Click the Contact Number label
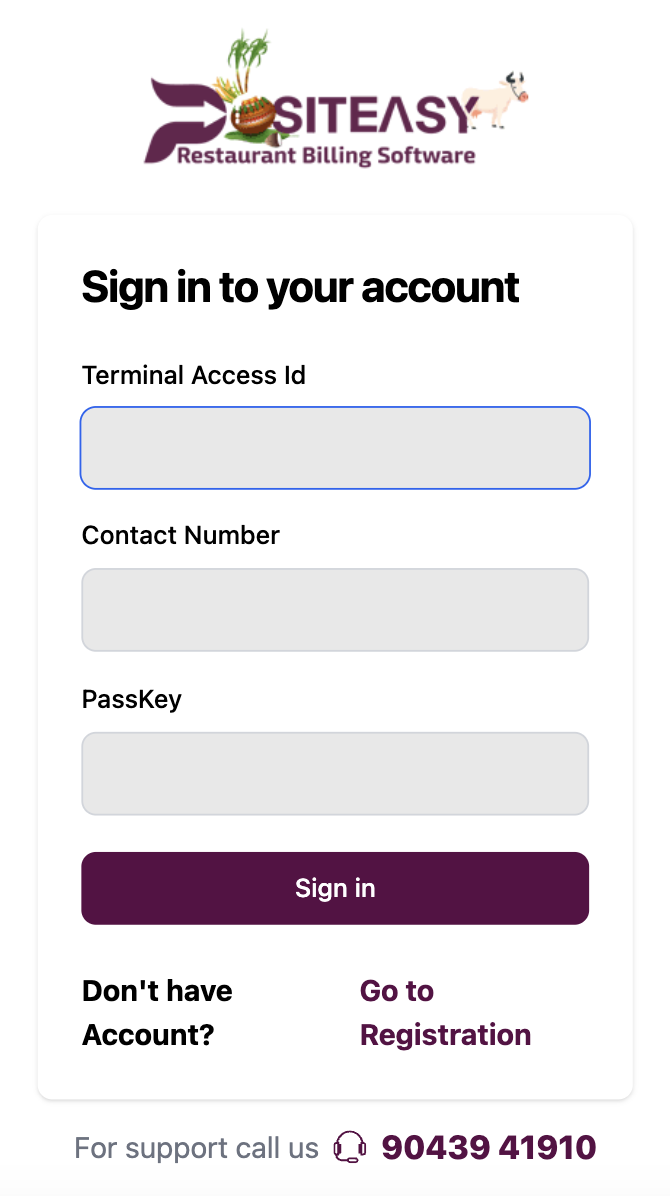This screenshot has height=1196, width=670. click(x=181, y=535)
